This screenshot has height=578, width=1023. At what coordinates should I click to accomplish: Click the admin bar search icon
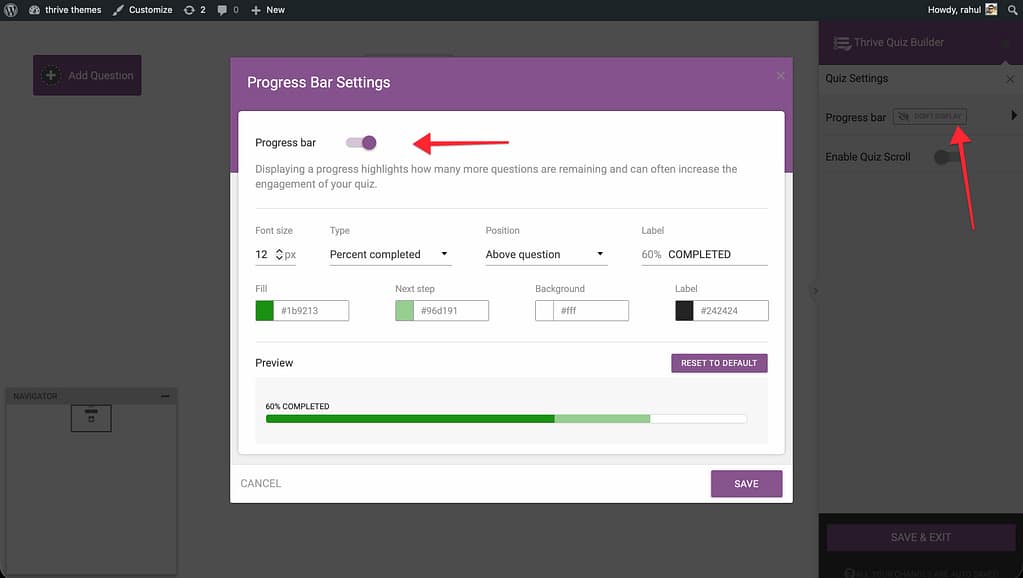click(x=1012, y=9)
